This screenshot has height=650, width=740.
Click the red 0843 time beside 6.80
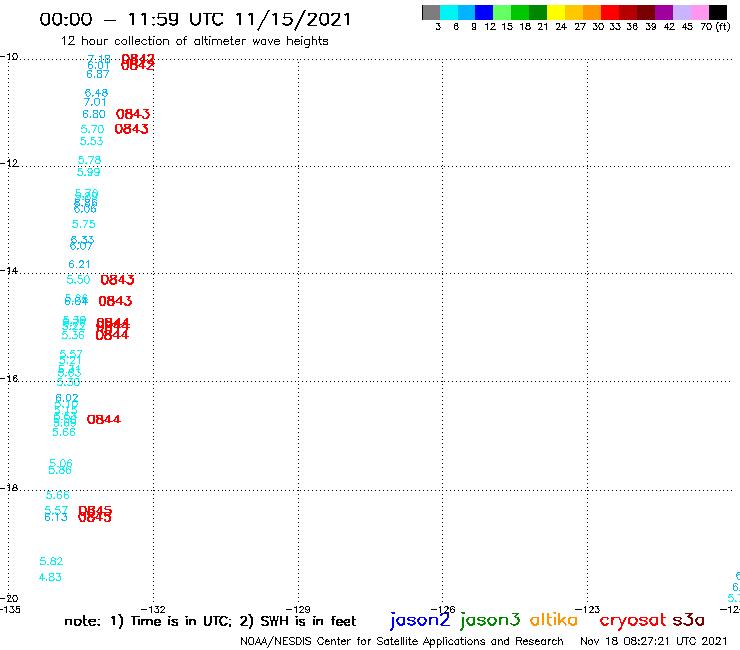pos(133,114)
